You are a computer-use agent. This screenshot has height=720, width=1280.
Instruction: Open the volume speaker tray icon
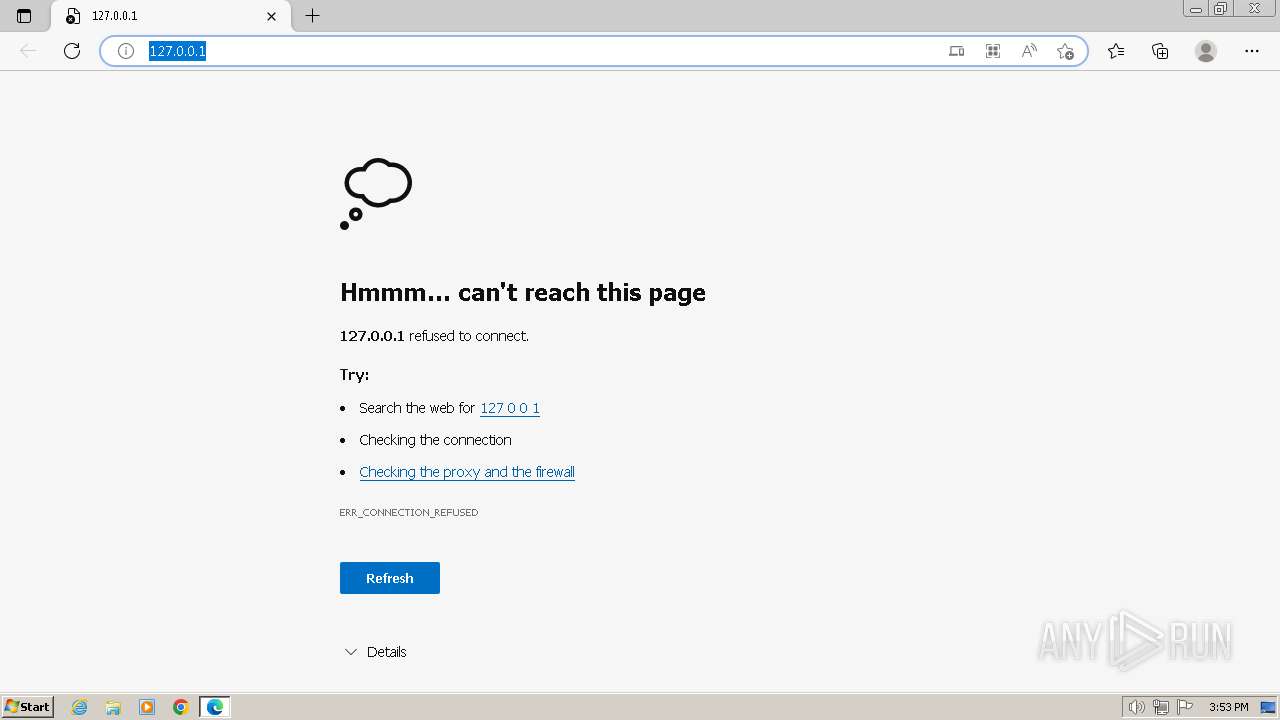1136,707
